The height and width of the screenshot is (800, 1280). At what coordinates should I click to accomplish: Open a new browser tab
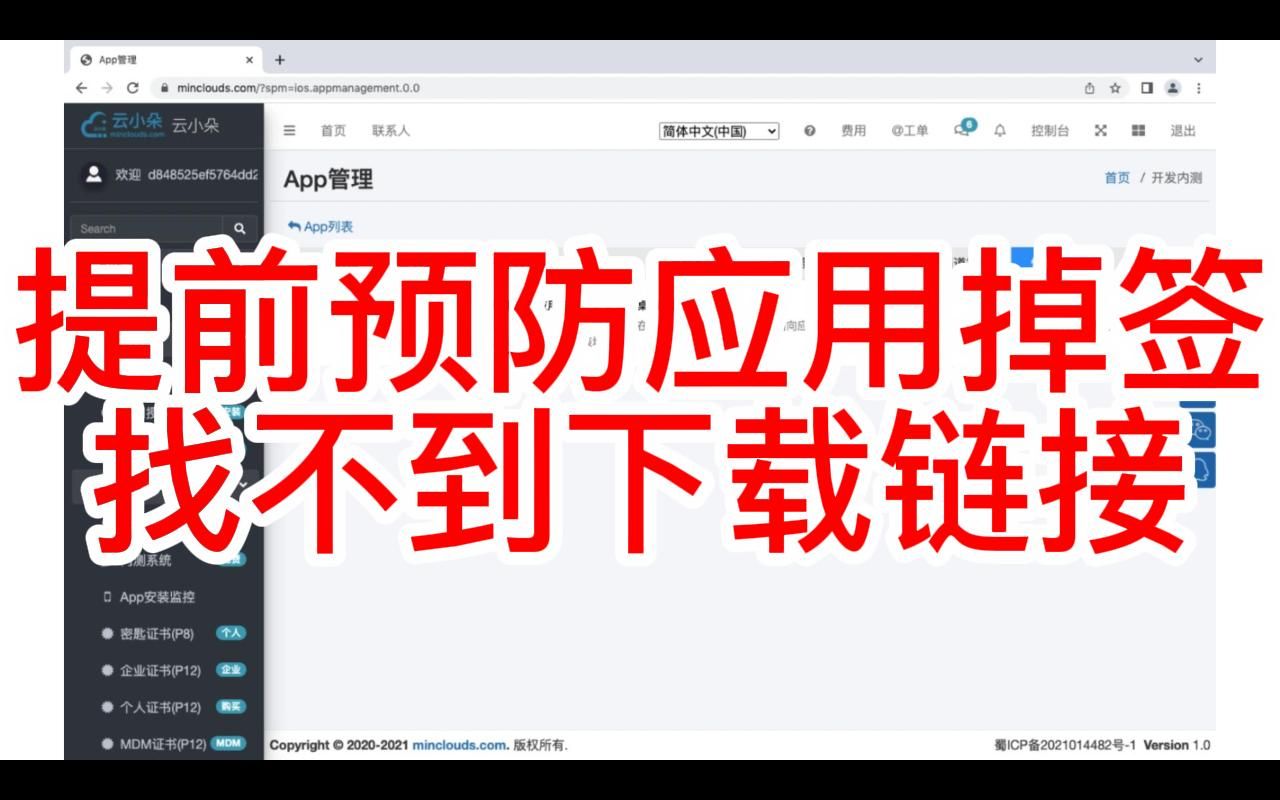click(x=280, y=60)
